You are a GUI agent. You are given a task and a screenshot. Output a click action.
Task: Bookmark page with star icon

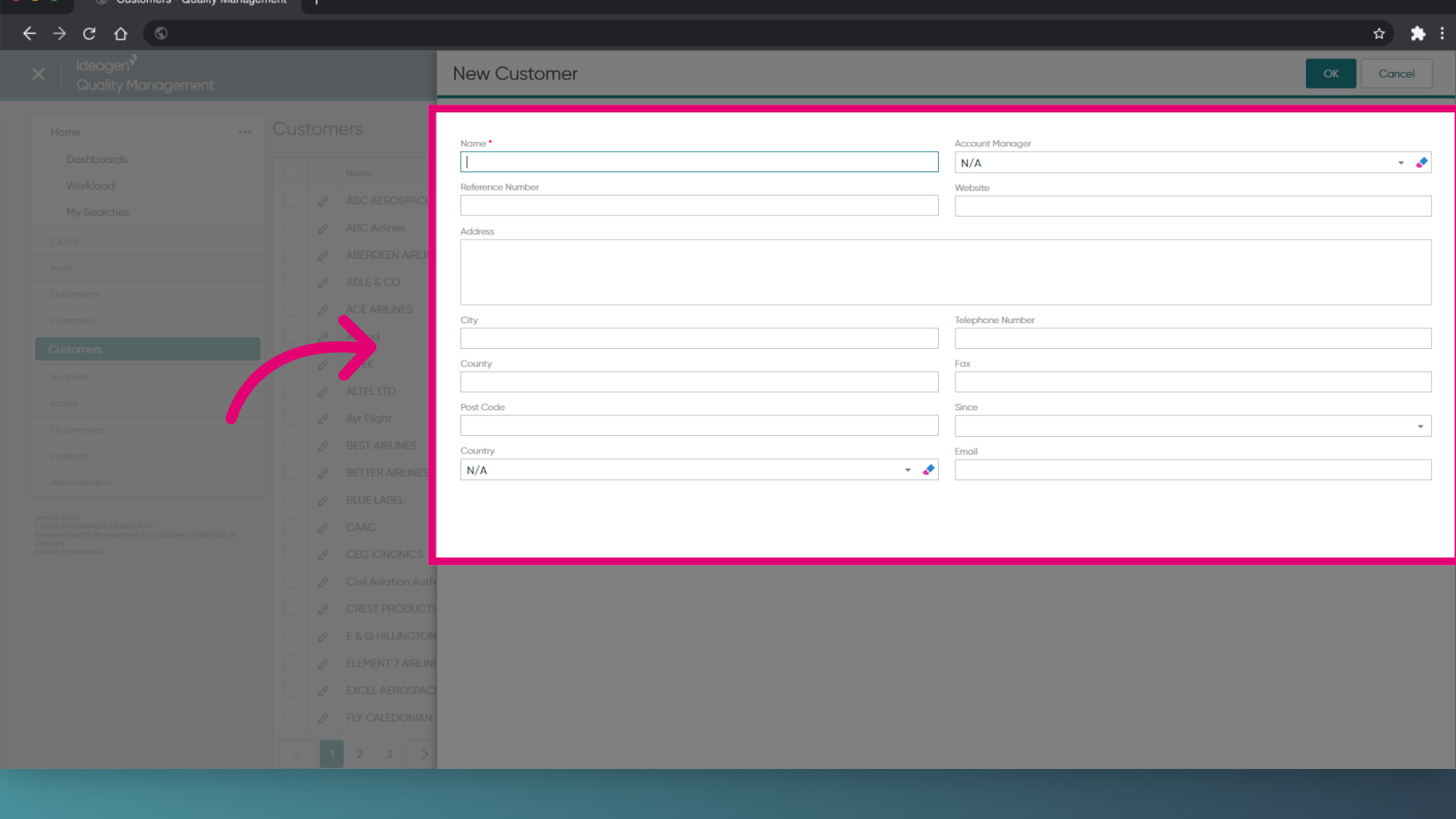(1379, 33)
